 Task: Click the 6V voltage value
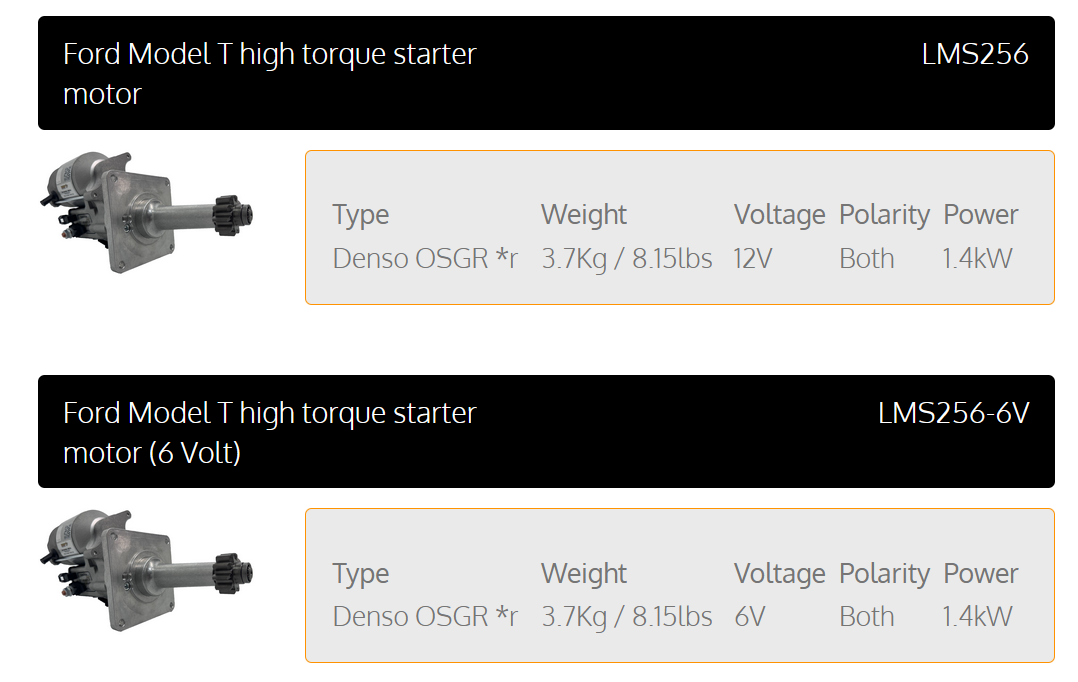[x=749, y=617]
